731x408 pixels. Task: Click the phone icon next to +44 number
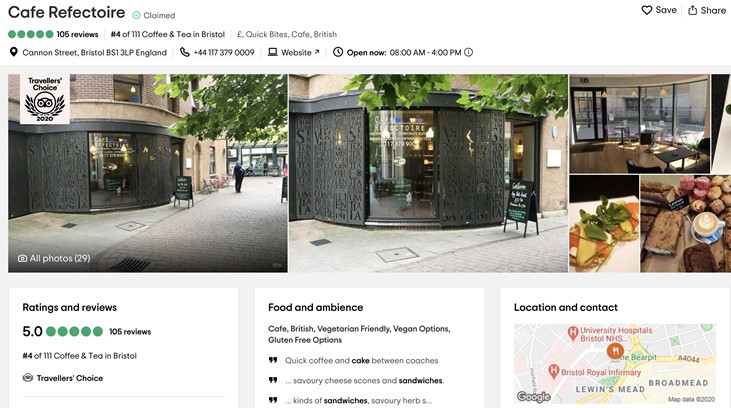click(185, 52)
